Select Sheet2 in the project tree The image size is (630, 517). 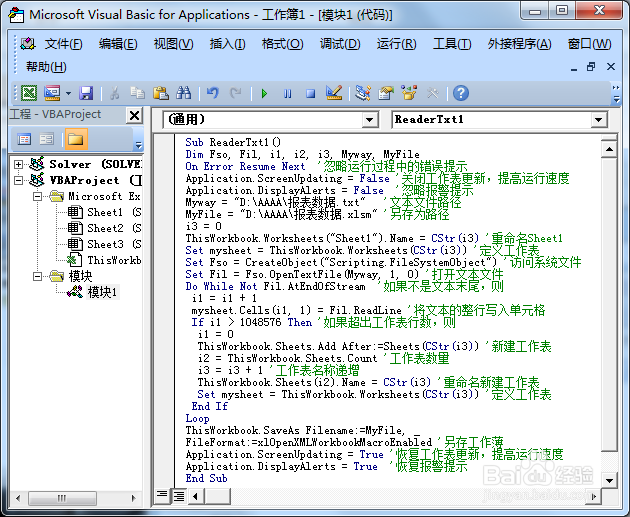tap(104, 228)
